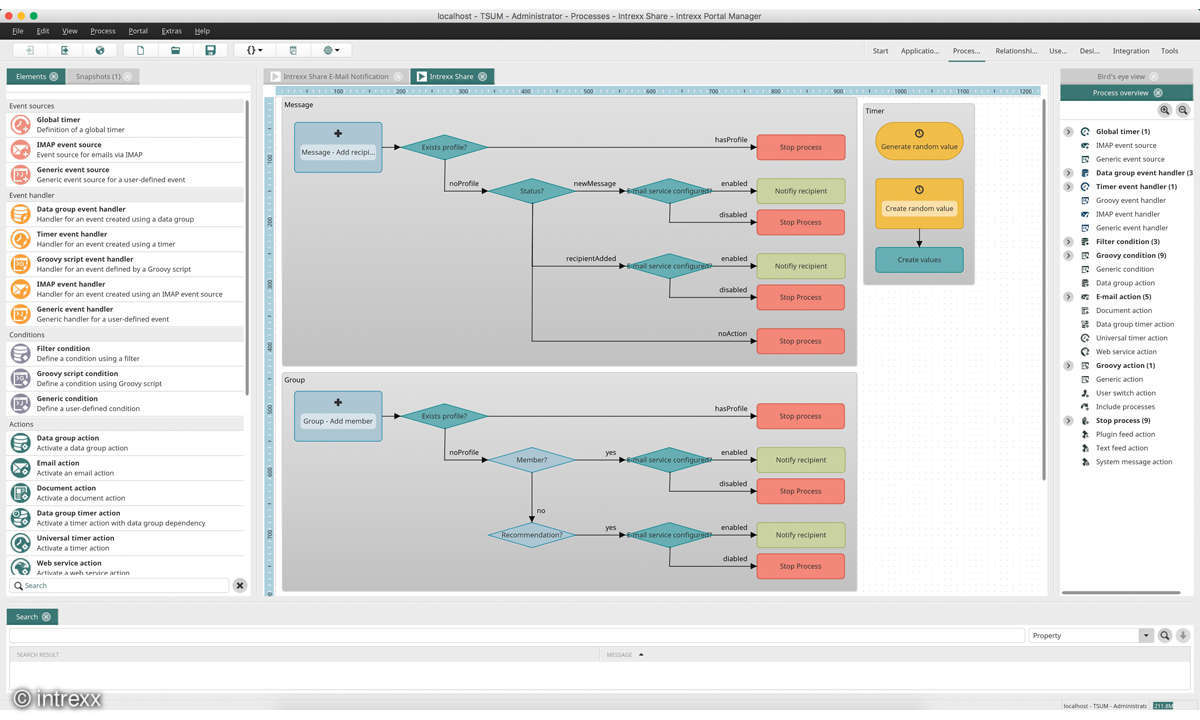Expand Timer event handler (1) node
Screen dimensions: 1200x720
point(1068,186)
